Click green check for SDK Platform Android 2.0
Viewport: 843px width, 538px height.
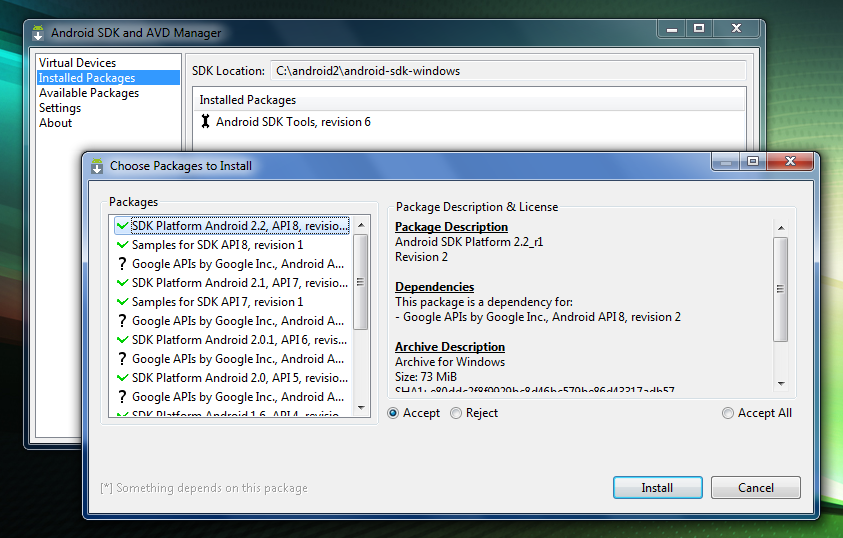[x=123, y=378]
